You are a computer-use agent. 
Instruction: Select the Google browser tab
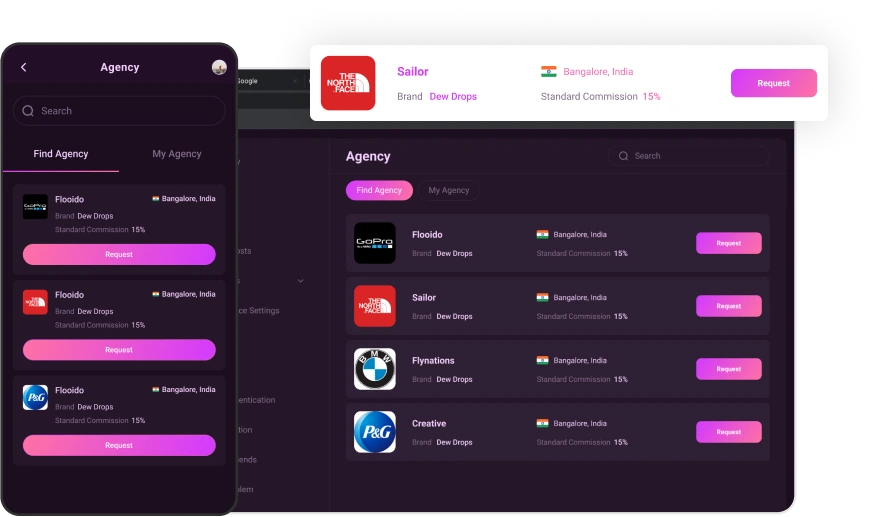[248, 81]
